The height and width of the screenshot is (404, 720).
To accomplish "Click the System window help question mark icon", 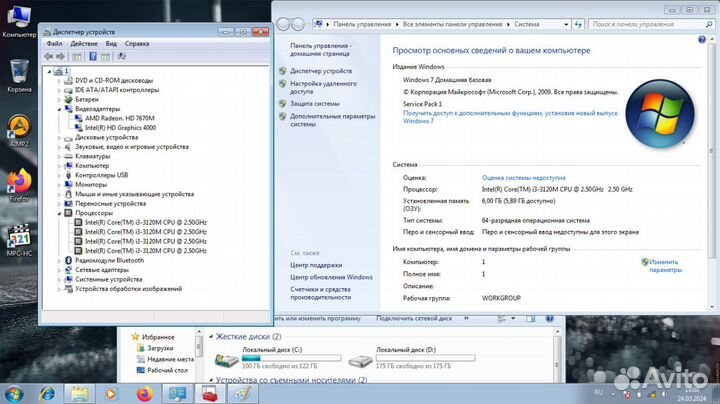I will coord(702,40).
